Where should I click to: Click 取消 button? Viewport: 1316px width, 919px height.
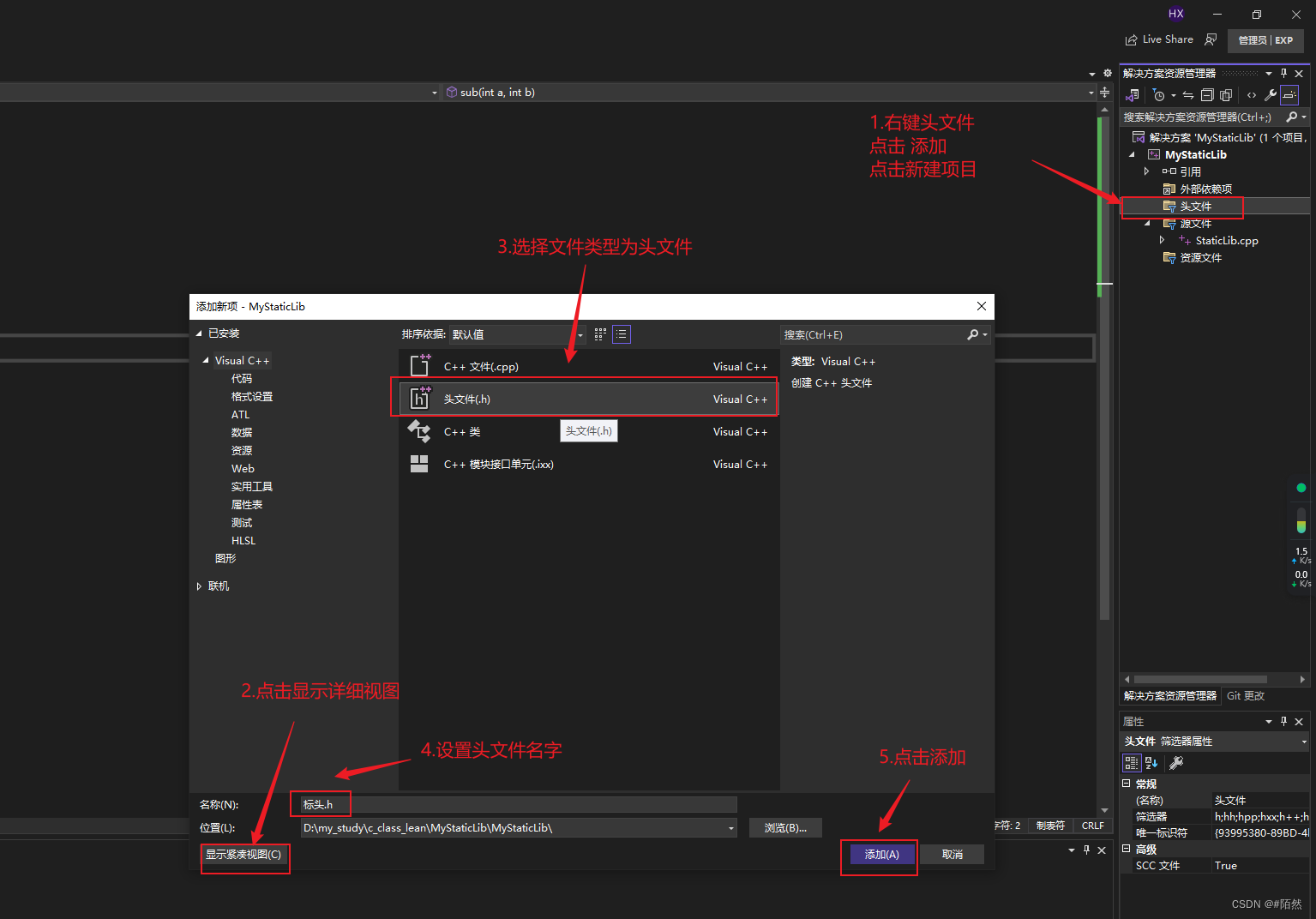point(952,855)
